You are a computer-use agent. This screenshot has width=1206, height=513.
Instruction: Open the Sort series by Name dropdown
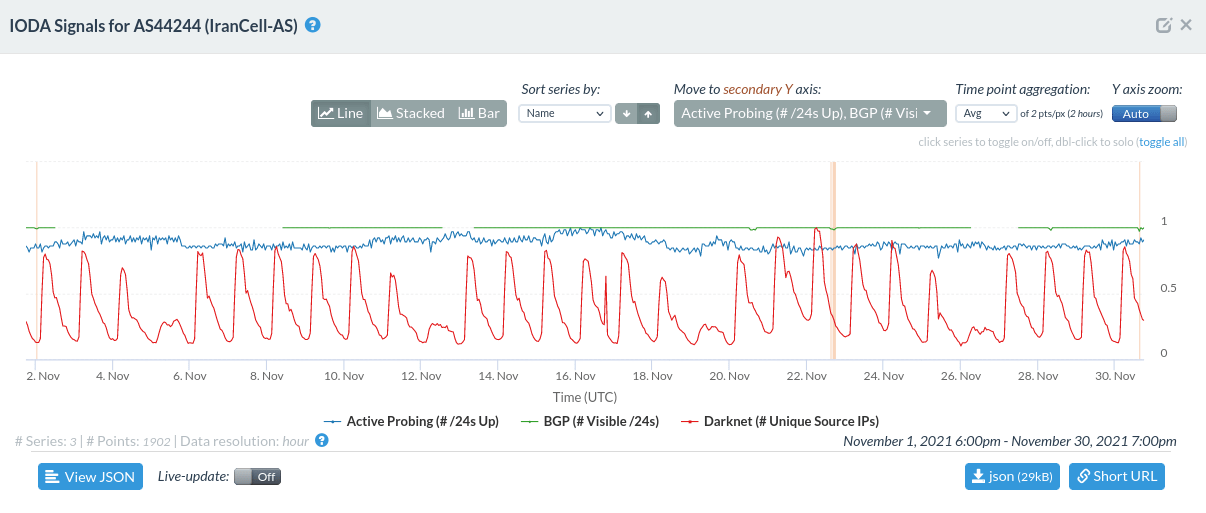[564, 113]
